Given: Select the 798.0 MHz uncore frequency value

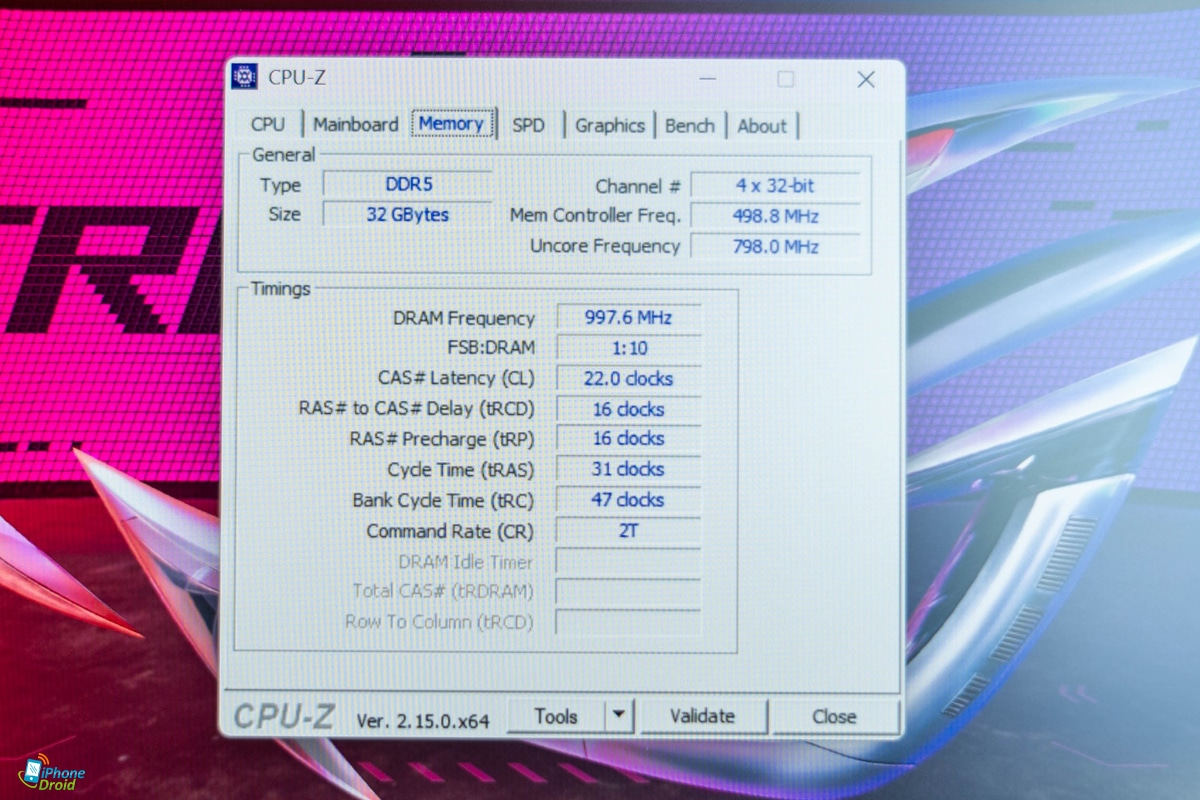Looking at the screenshot, I should point(775,246).
